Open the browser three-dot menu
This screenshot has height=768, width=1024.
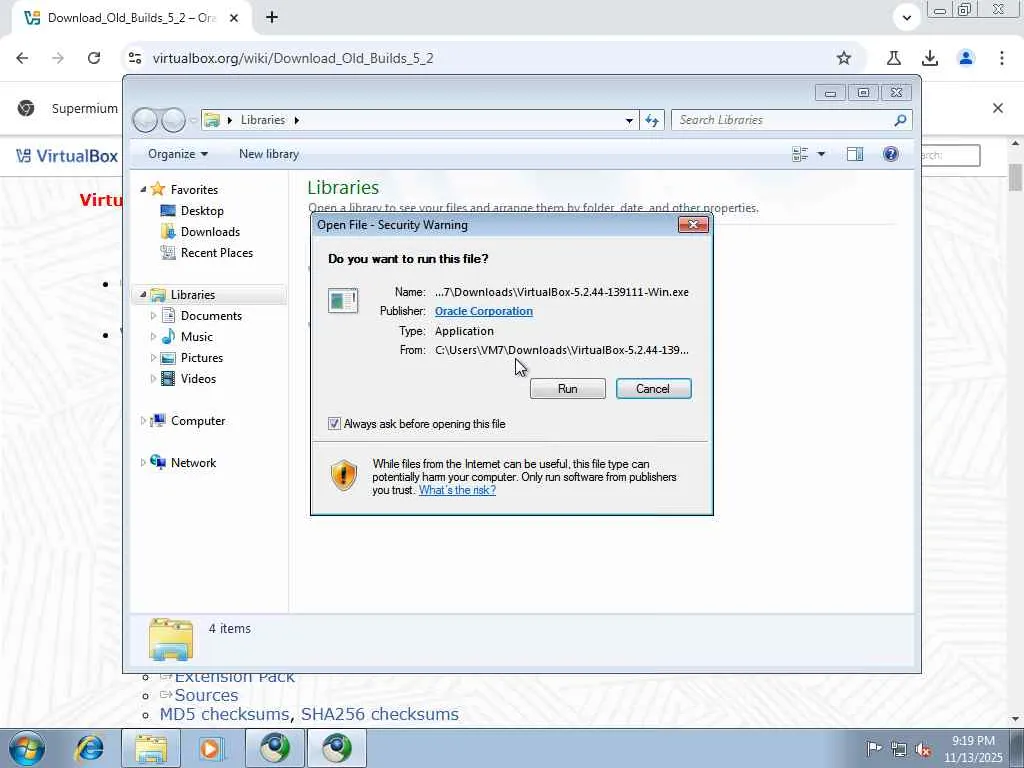click(1002, 58)
